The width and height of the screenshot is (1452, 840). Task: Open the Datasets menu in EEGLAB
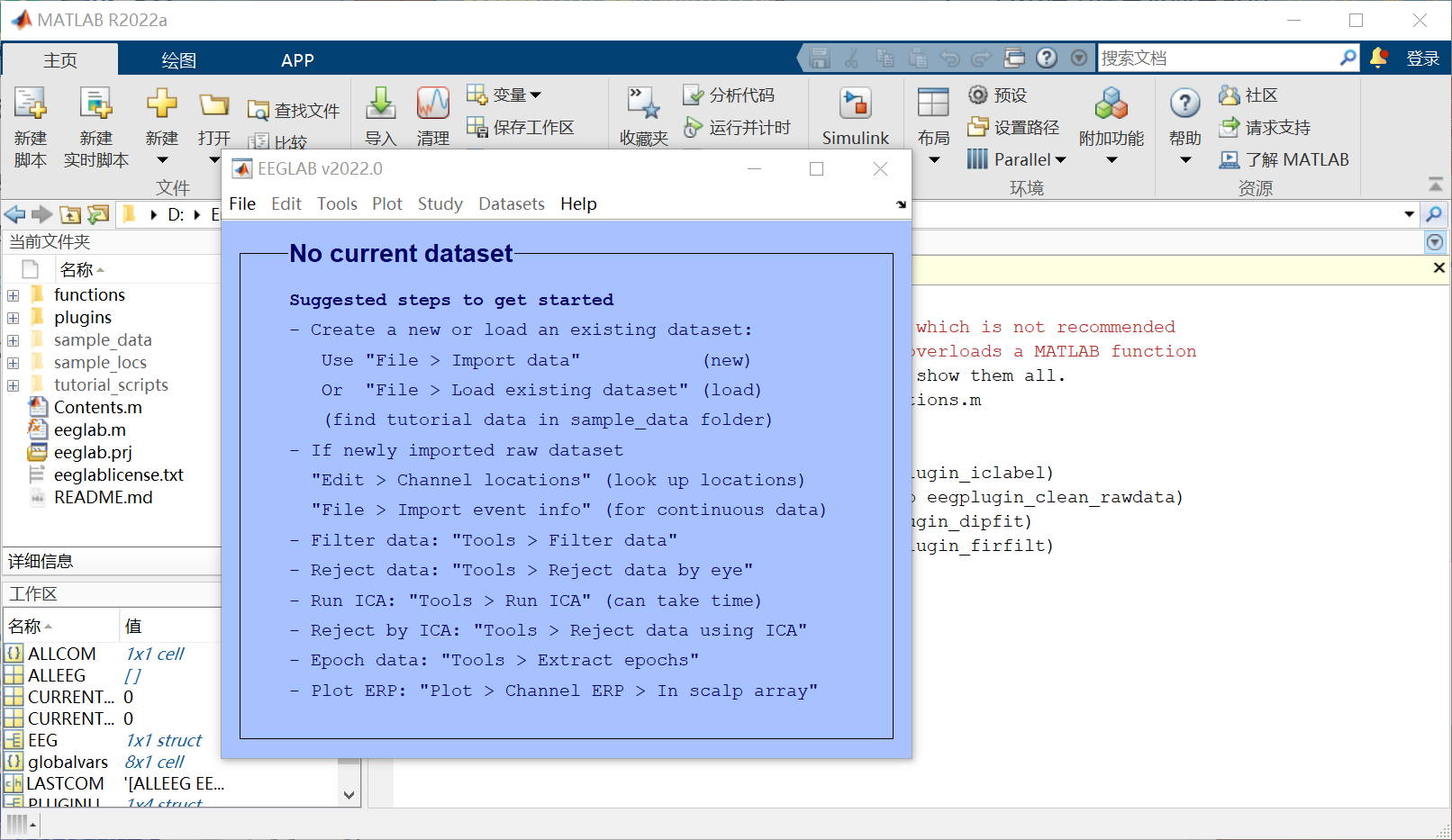click(x=512, y=203)
